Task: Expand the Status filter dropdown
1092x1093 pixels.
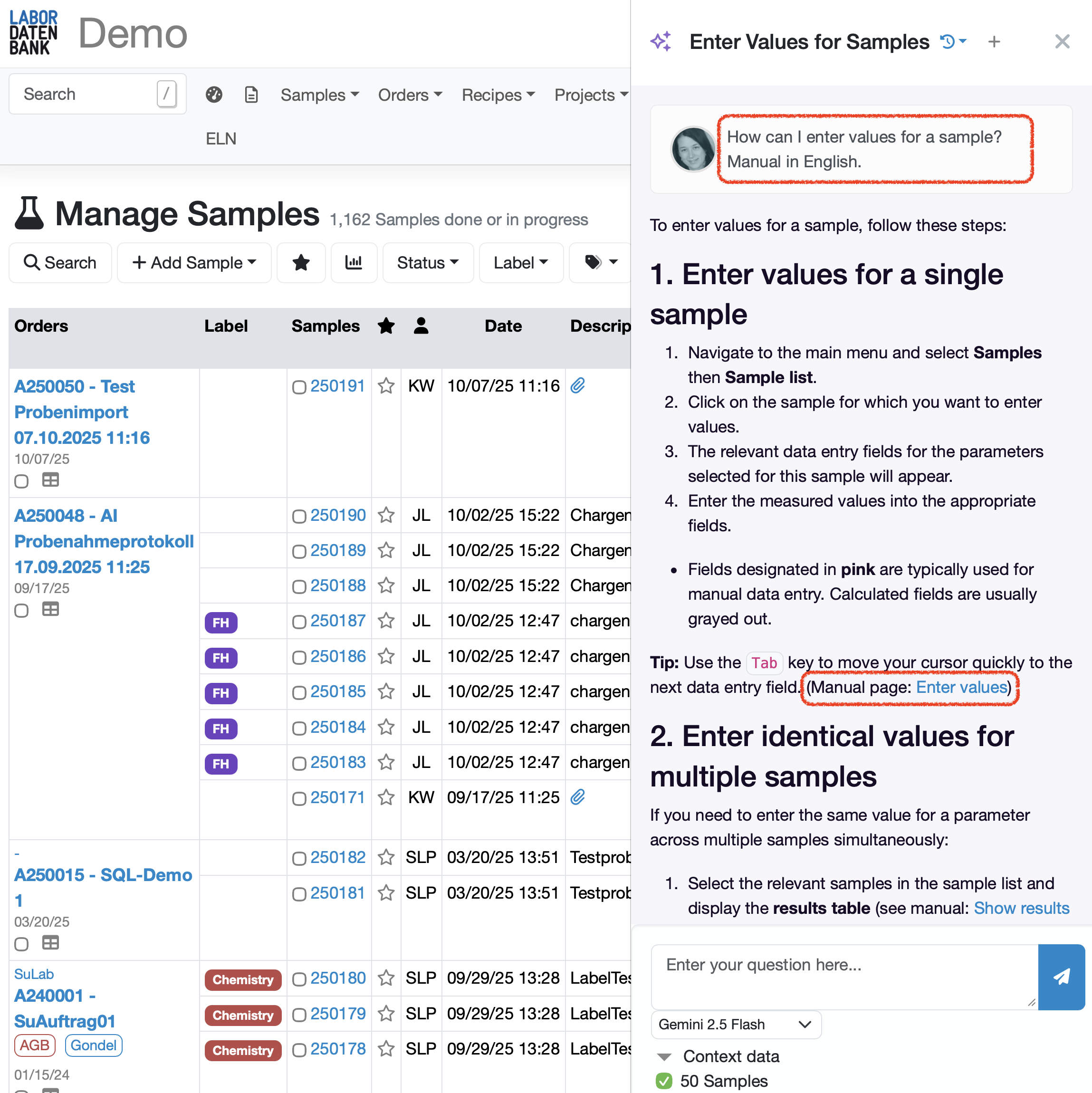Action: click(x=428, y=262)
